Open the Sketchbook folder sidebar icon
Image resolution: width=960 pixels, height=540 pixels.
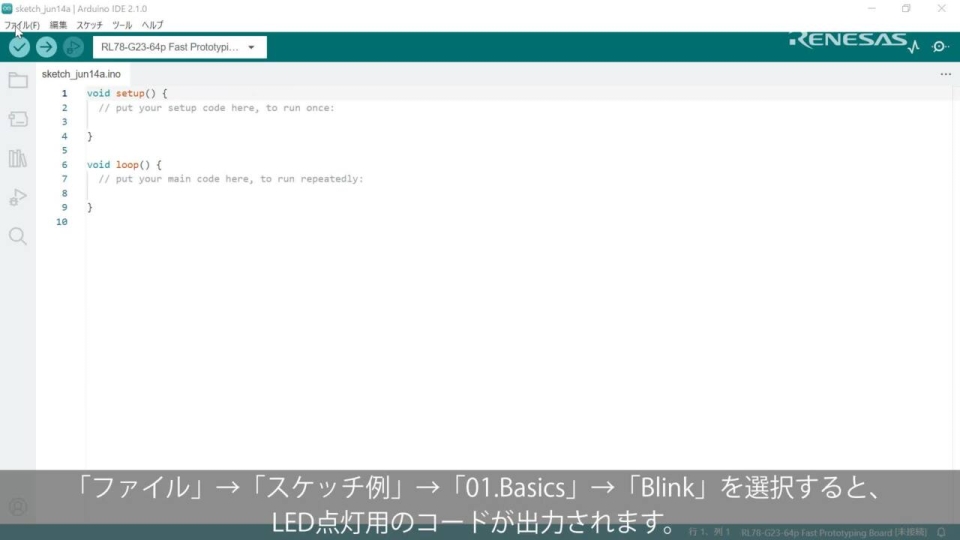pyautogui.click(x=18, y=80)
